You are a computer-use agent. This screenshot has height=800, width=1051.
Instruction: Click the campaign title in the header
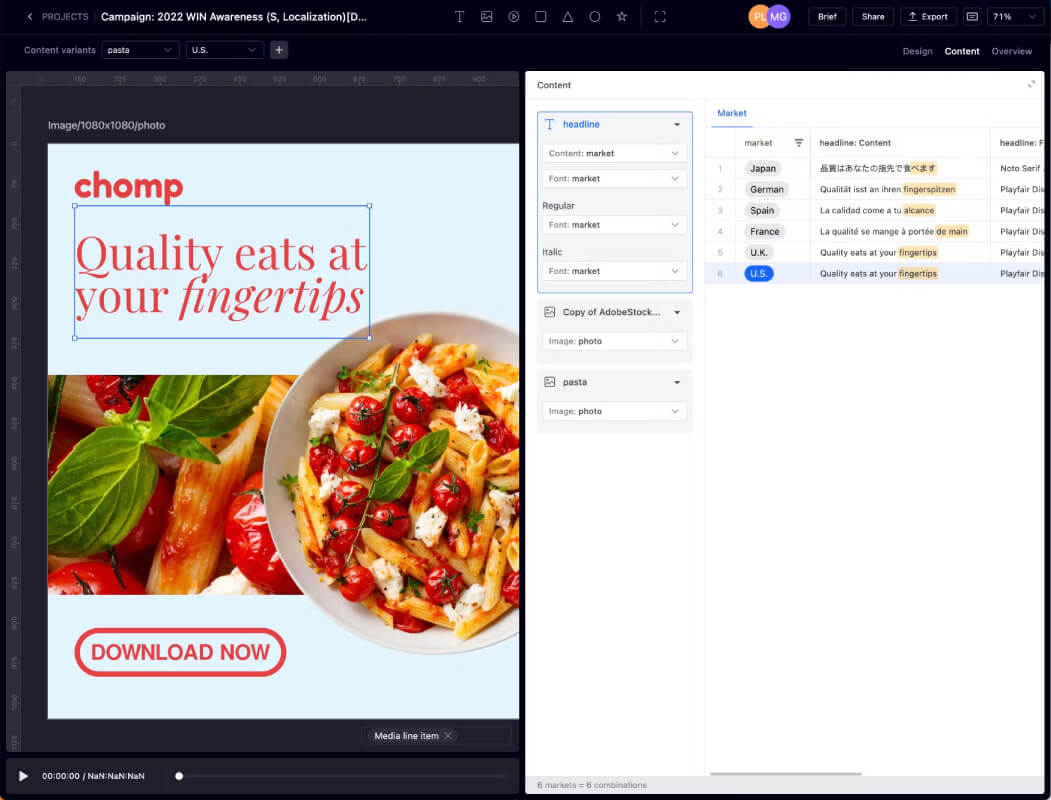pyautogui.click(x=233, y=17)
